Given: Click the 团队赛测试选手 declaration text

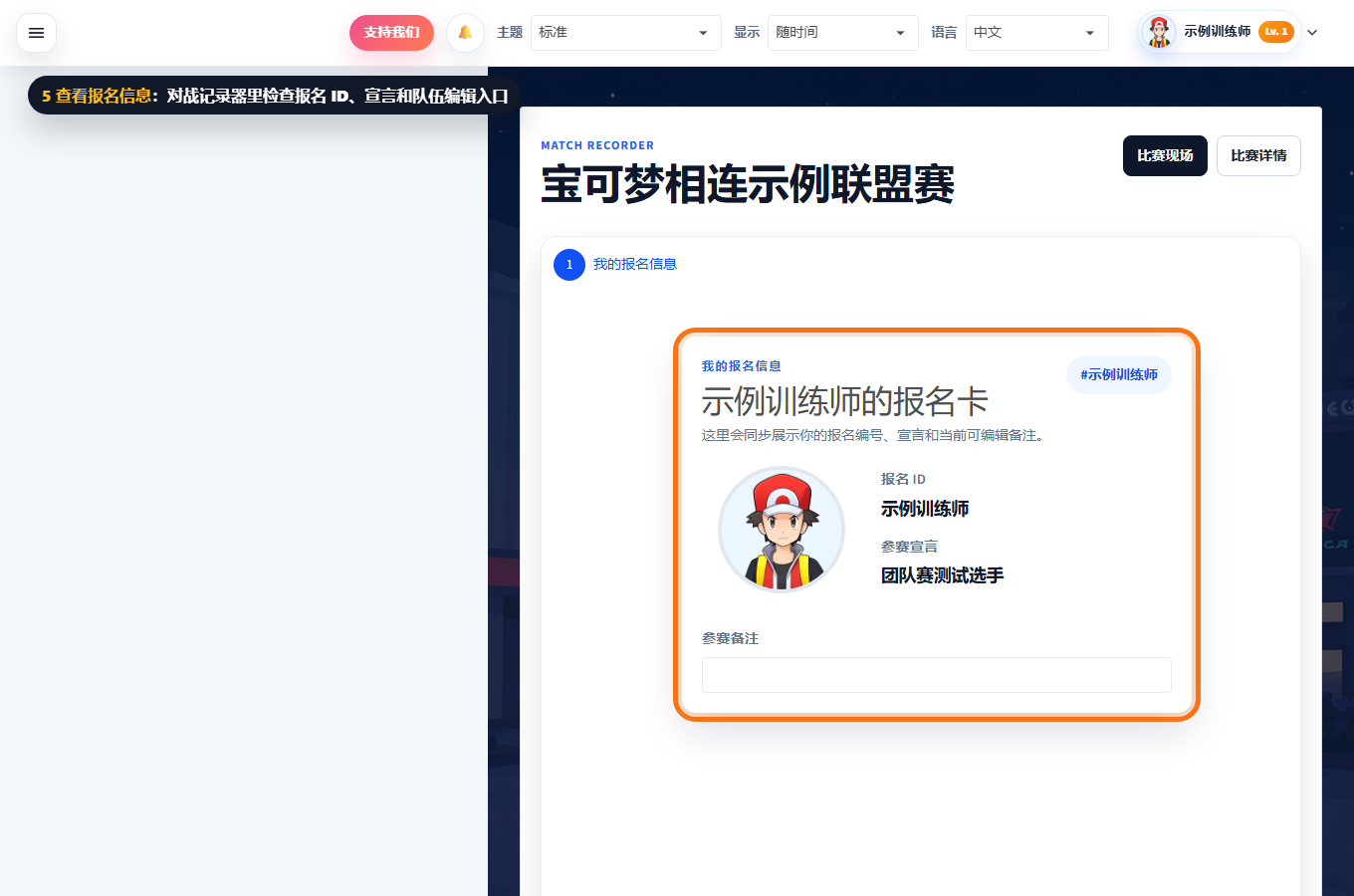Looking at the screenshot, I should [x=942, y=575].
